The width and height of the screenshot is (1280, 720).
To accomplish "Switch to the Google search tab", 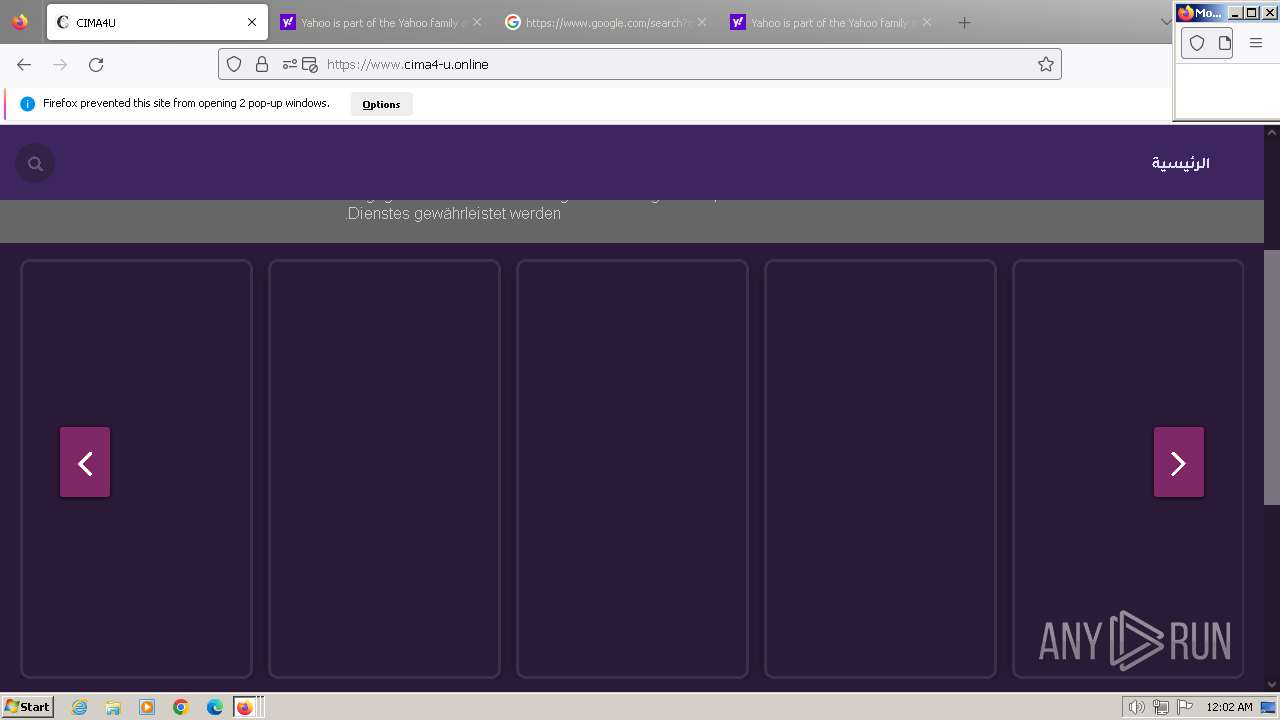I will coord(605,22).
